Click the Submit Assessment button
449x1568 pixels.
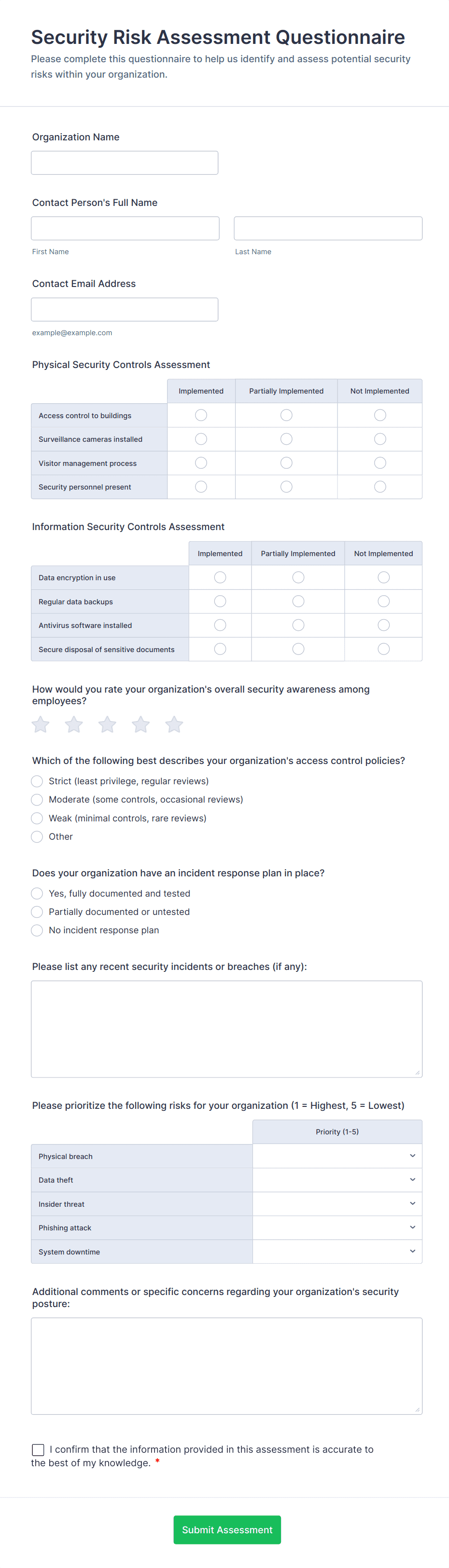[x=226, y=1529]
